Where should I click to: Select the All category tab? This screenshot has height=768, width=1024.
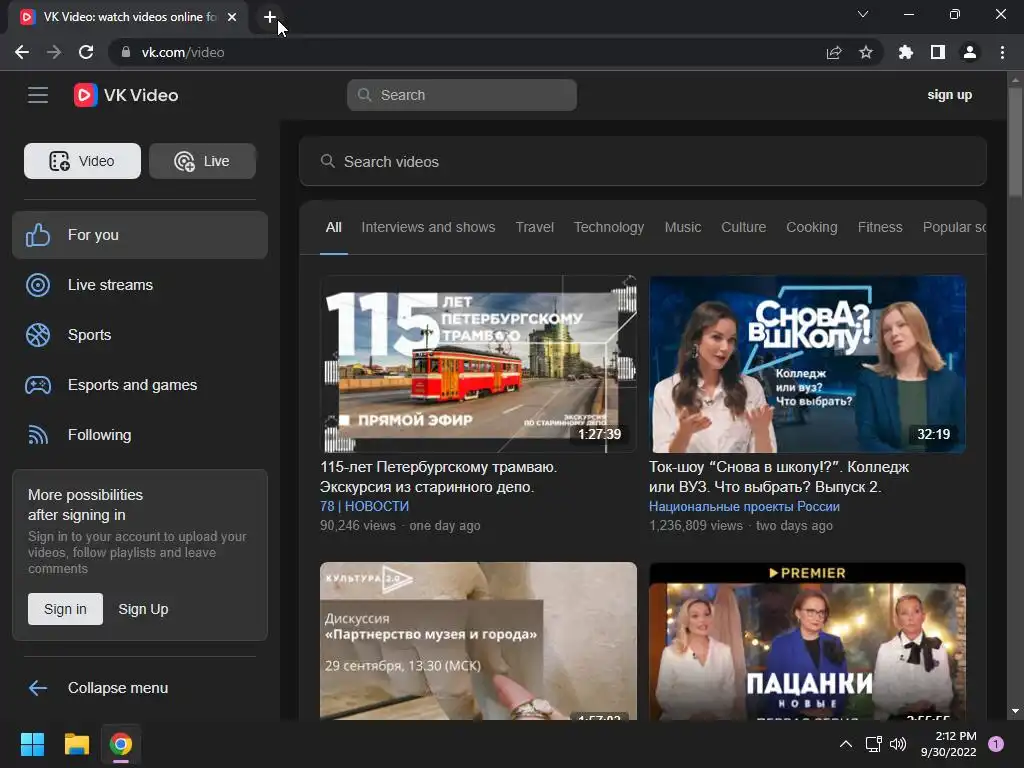pyautogui.click(x=334, y=227)
